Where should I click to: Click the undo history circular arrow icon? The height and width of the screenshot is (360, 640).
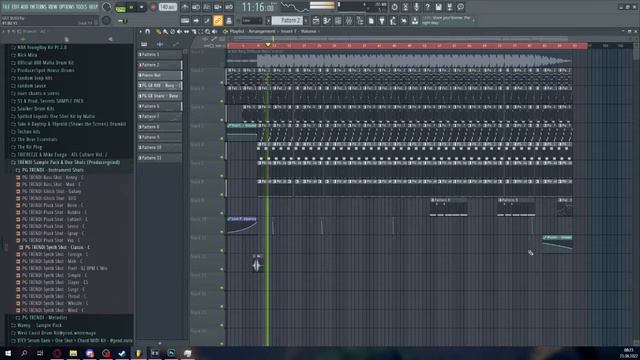pos(394,7)
